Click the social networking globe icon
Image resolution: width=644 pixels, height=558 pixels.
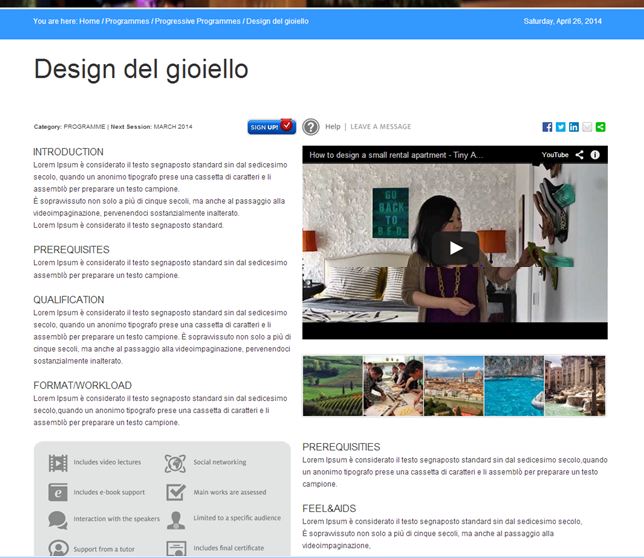click(175, 463)
